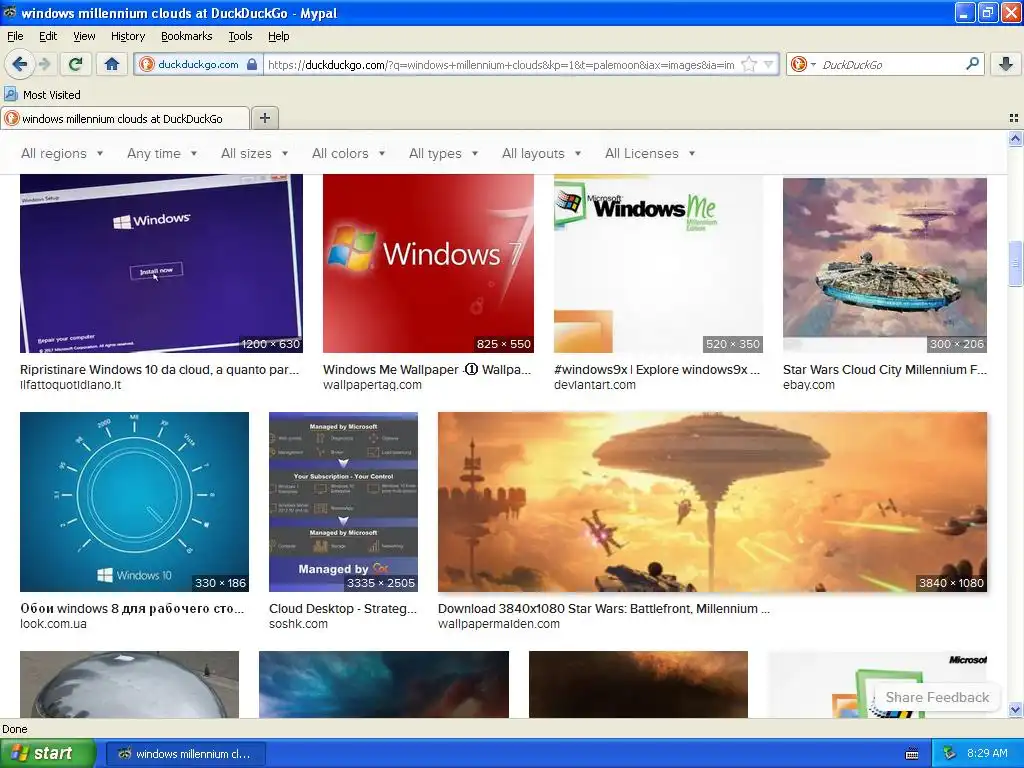1024x768 pixels.
Task: Click the page scrollbar thumb
Action: (1015, 263)
